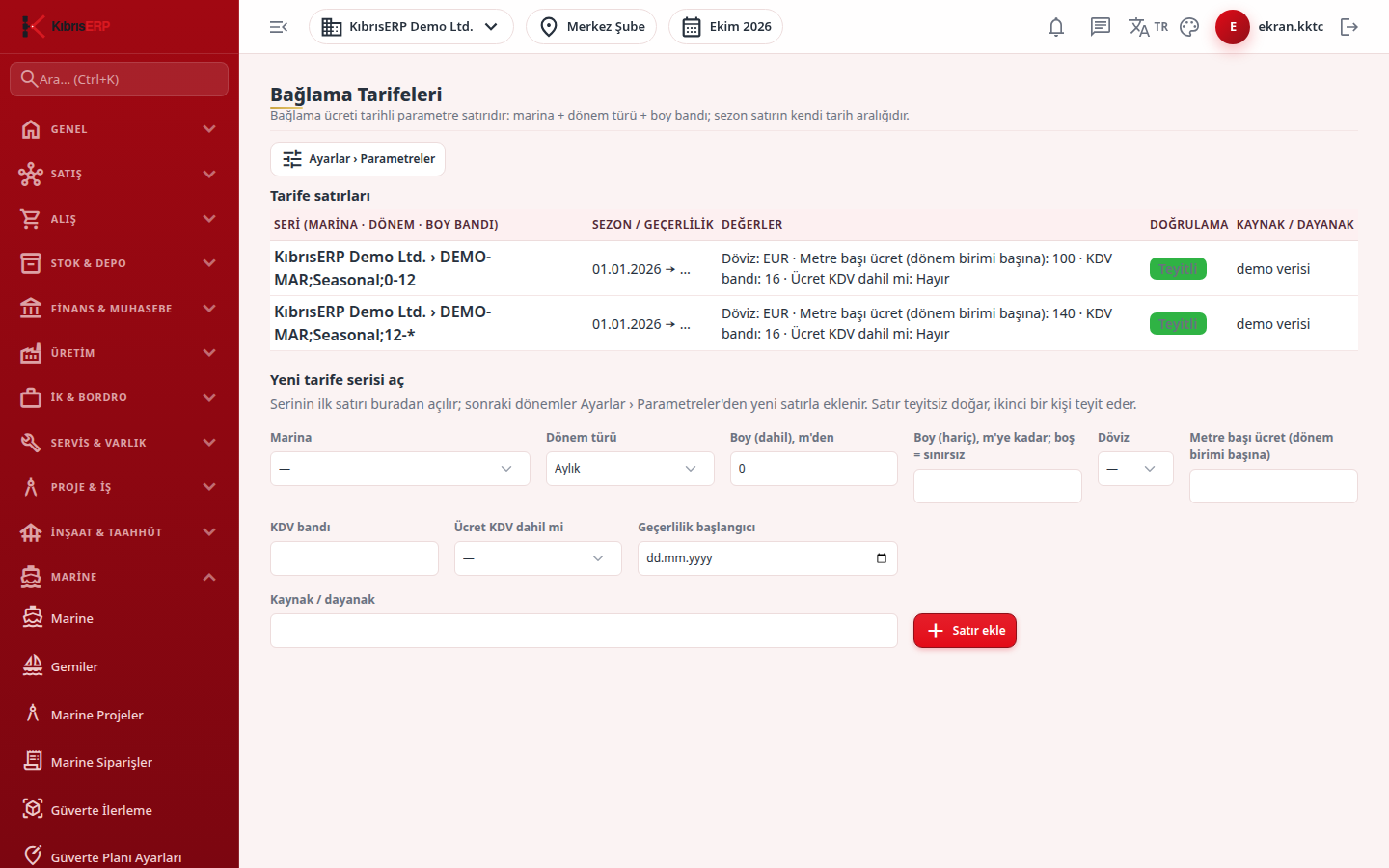Open the theme palette icon

pyautogui.click(x=1189, y=27)
